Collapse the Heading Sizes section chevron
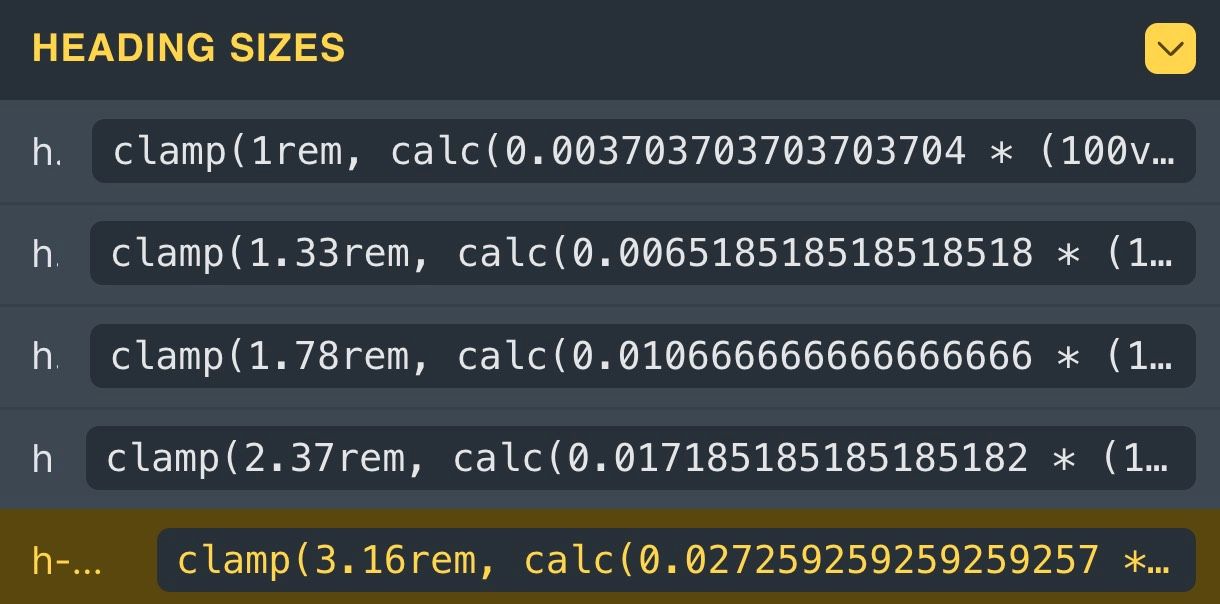 1170,49
